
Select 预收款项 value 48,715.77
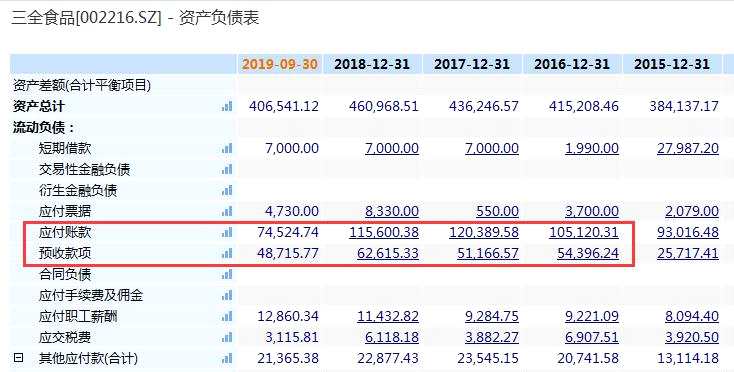point(288,254)
